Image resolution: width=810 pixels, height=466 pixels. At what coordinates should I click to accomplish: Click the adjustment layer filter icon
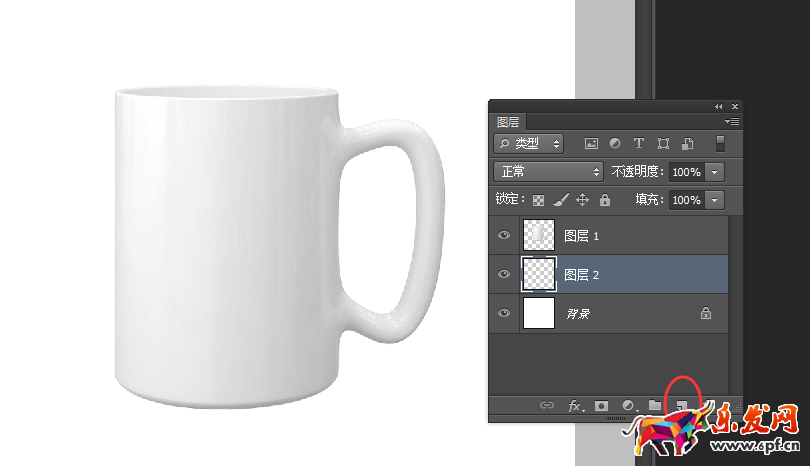tap(615, 144)
